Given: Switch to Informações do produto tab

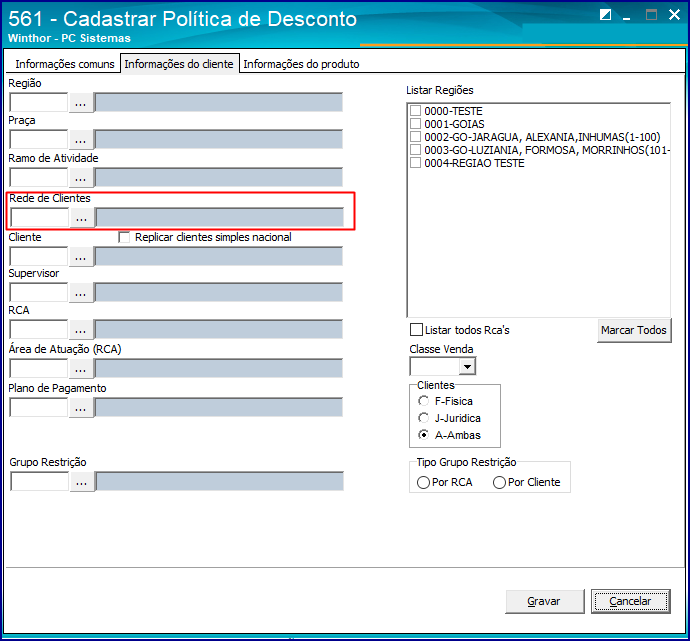Looking at the screenshot, I should tap(301, 64).
